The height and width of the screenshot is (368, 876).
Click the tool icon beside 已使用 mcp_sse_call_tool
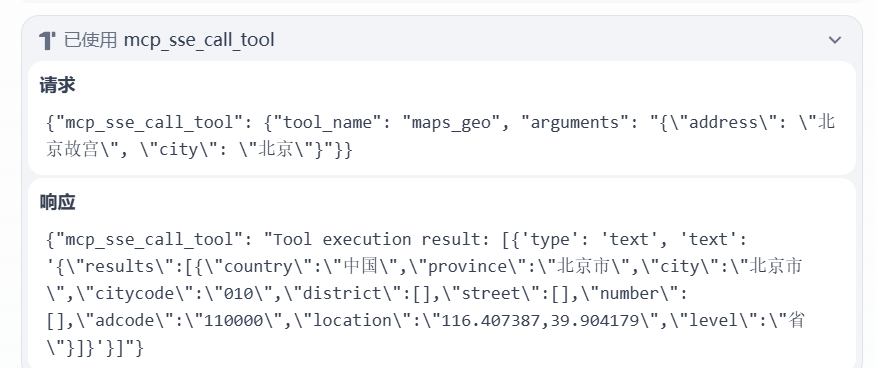coord(47,40)
